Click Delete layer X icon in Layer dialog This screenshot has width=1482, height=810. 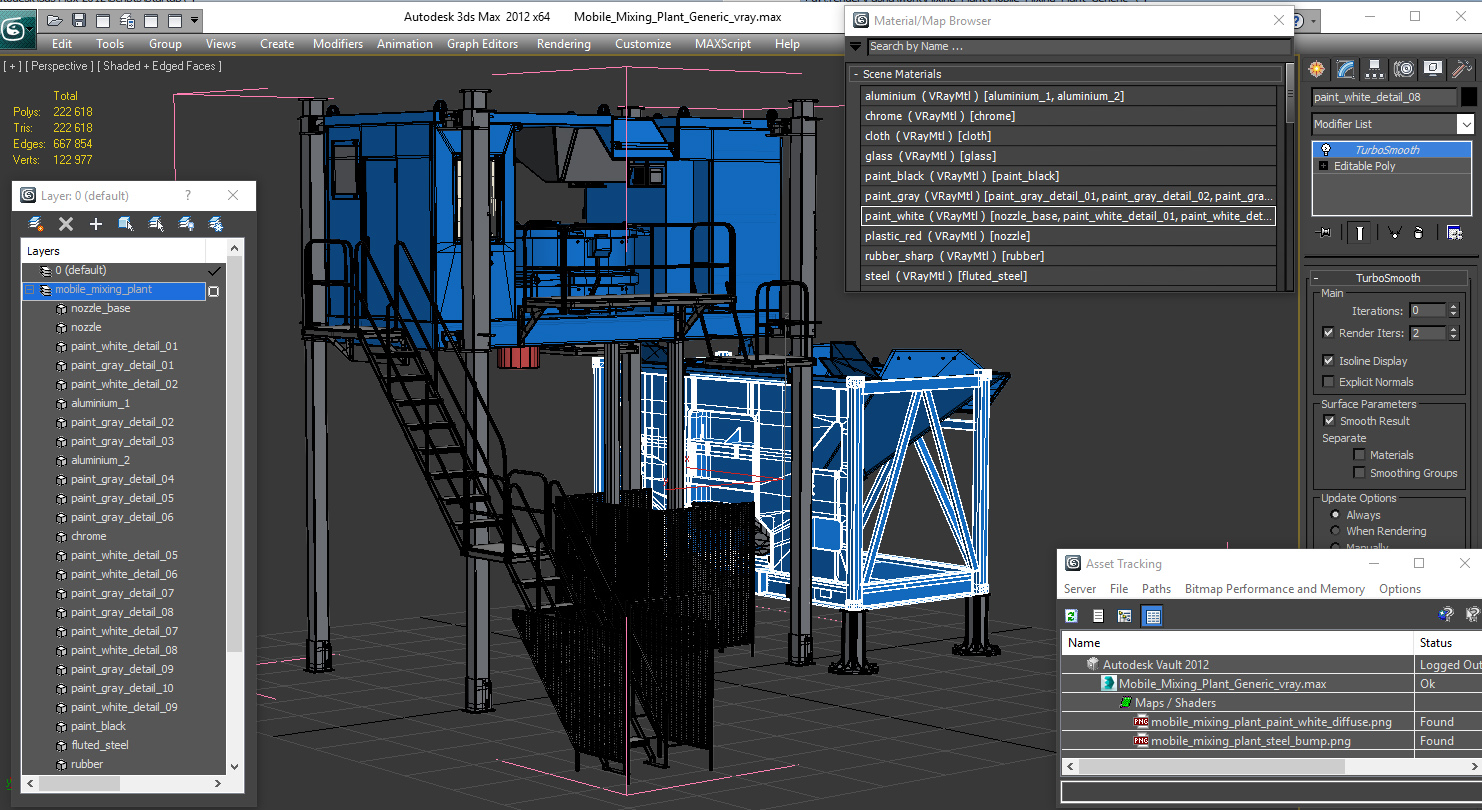(x=66, y=224)
